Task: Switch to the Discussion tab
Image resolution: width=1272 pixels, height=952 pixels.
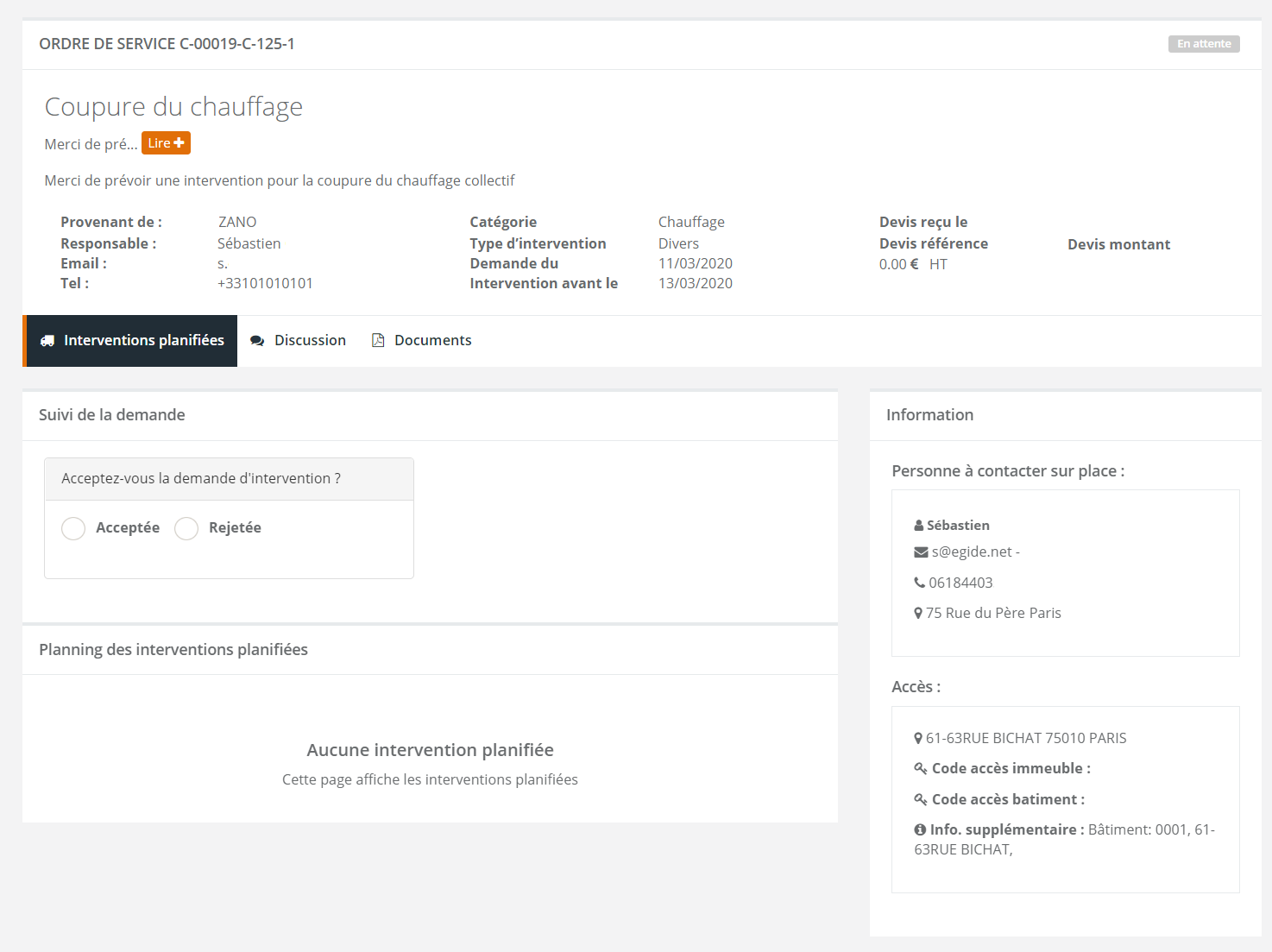Action: coord(298,341)
